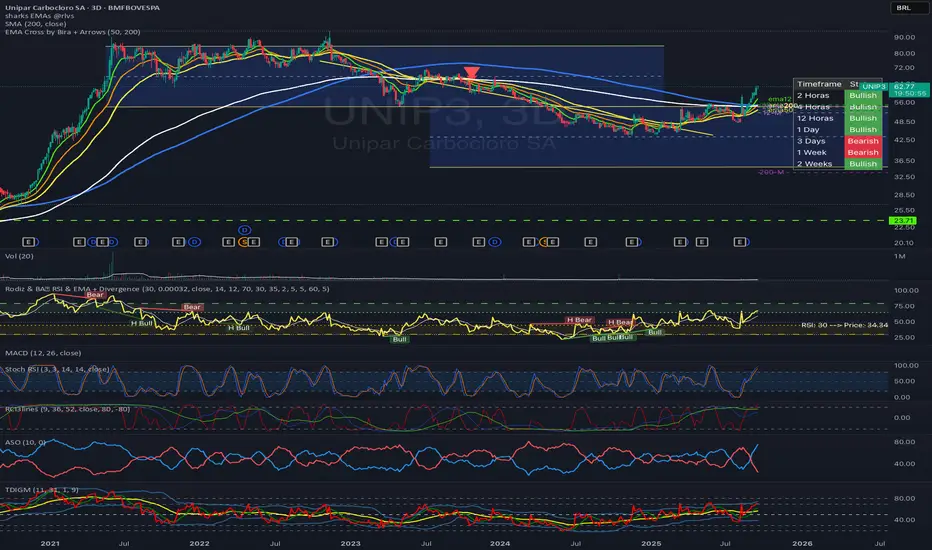The height and width of the screenshot is (550, 932).
Task: Click the 1M volume scale label
Action: (900, 256)
